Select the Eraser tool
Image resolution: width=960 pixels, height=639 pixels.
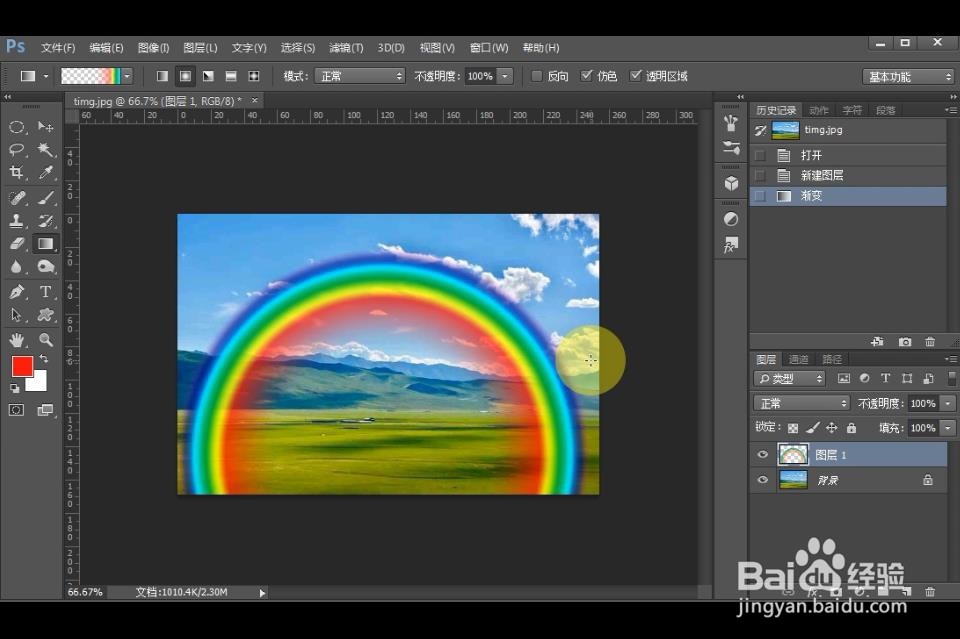[x=17, y=244]
